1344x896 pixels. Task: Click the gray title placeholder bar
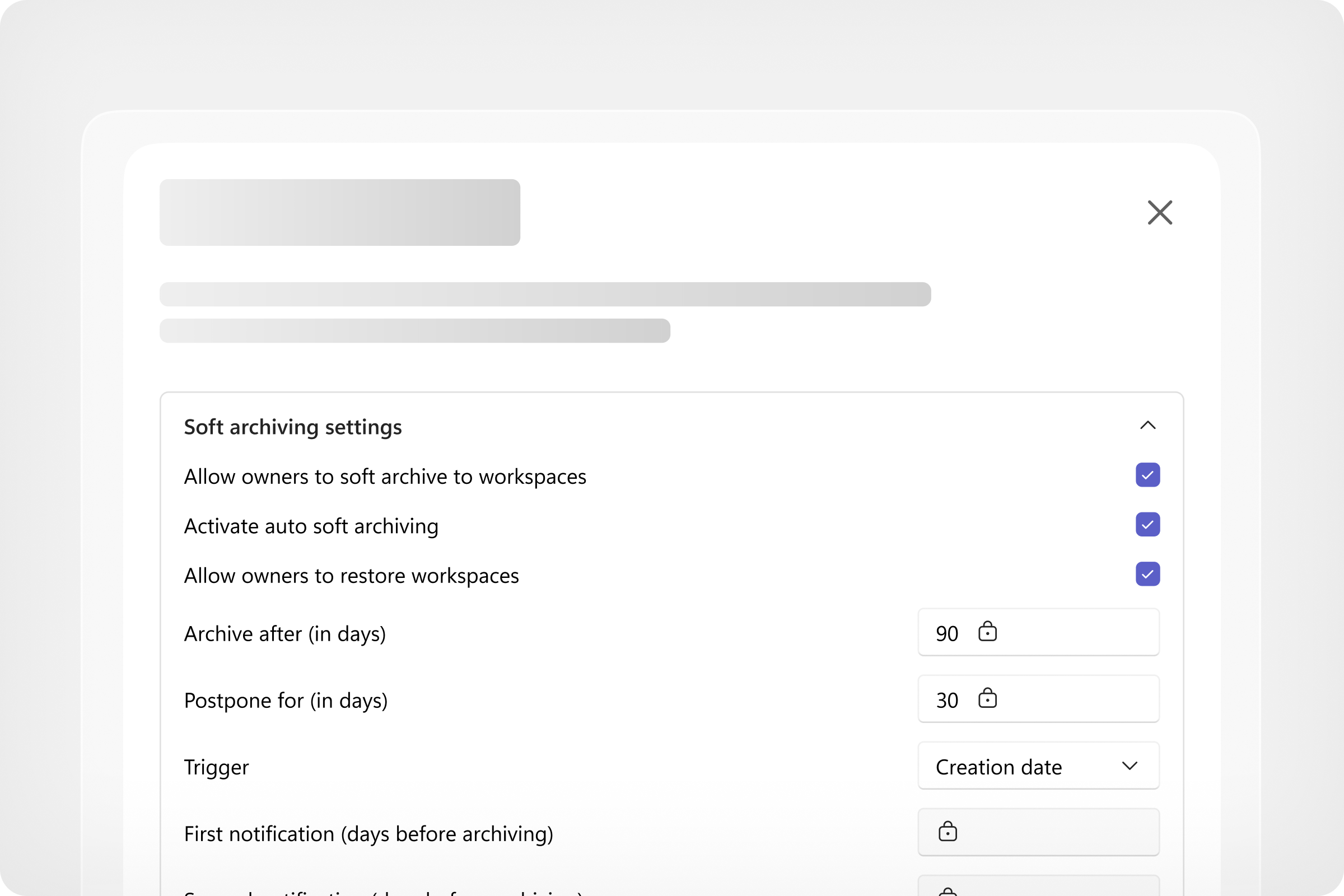pyautogui.click(x=339, y=213)
